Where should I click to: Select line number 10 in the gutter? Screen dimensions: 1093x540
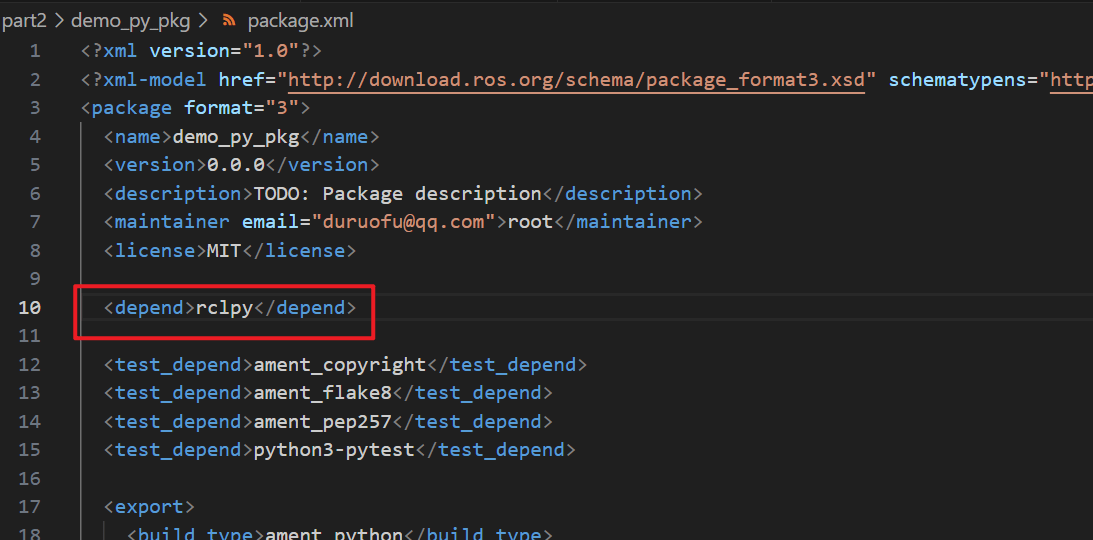pos(30,308)
